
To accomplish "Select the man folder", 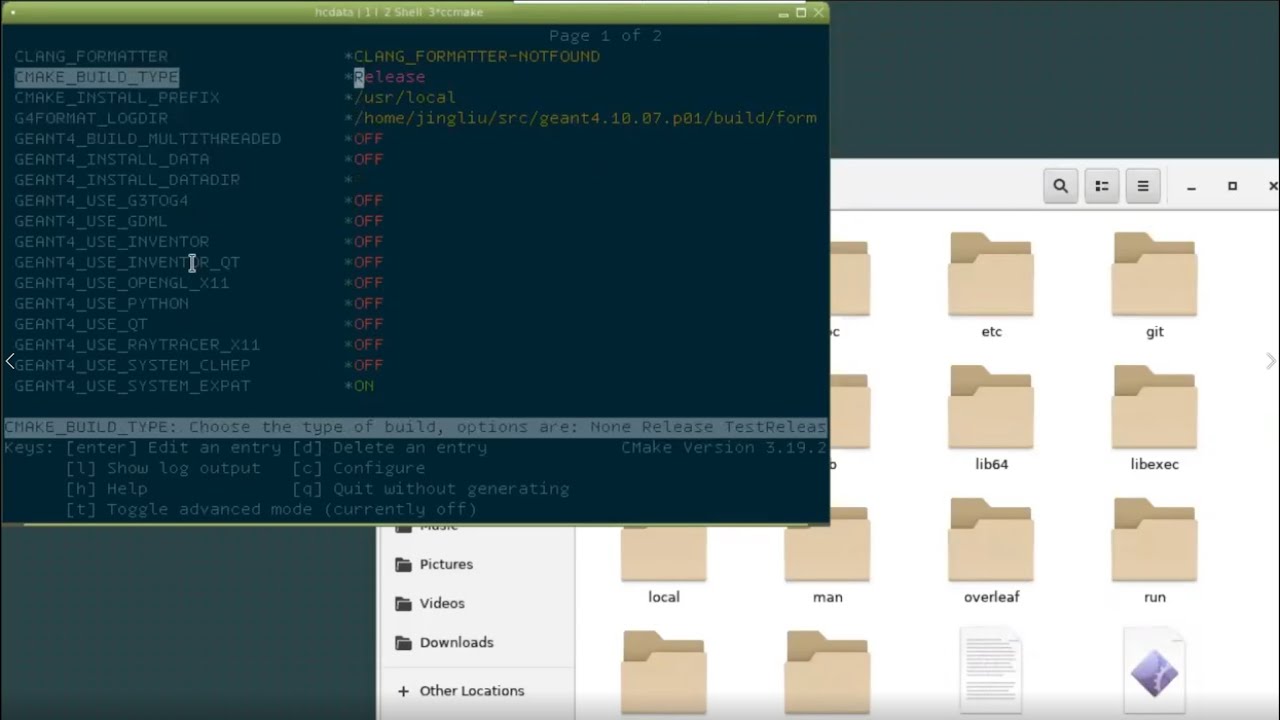I will (827, 551).
